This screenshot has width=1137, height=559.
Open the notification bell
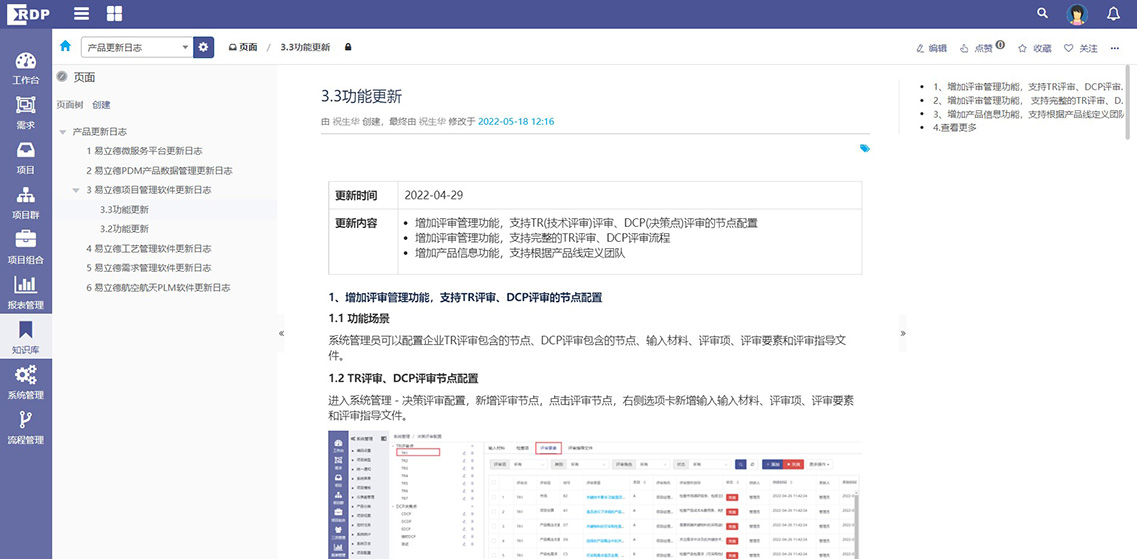[x=1114, y=14]
